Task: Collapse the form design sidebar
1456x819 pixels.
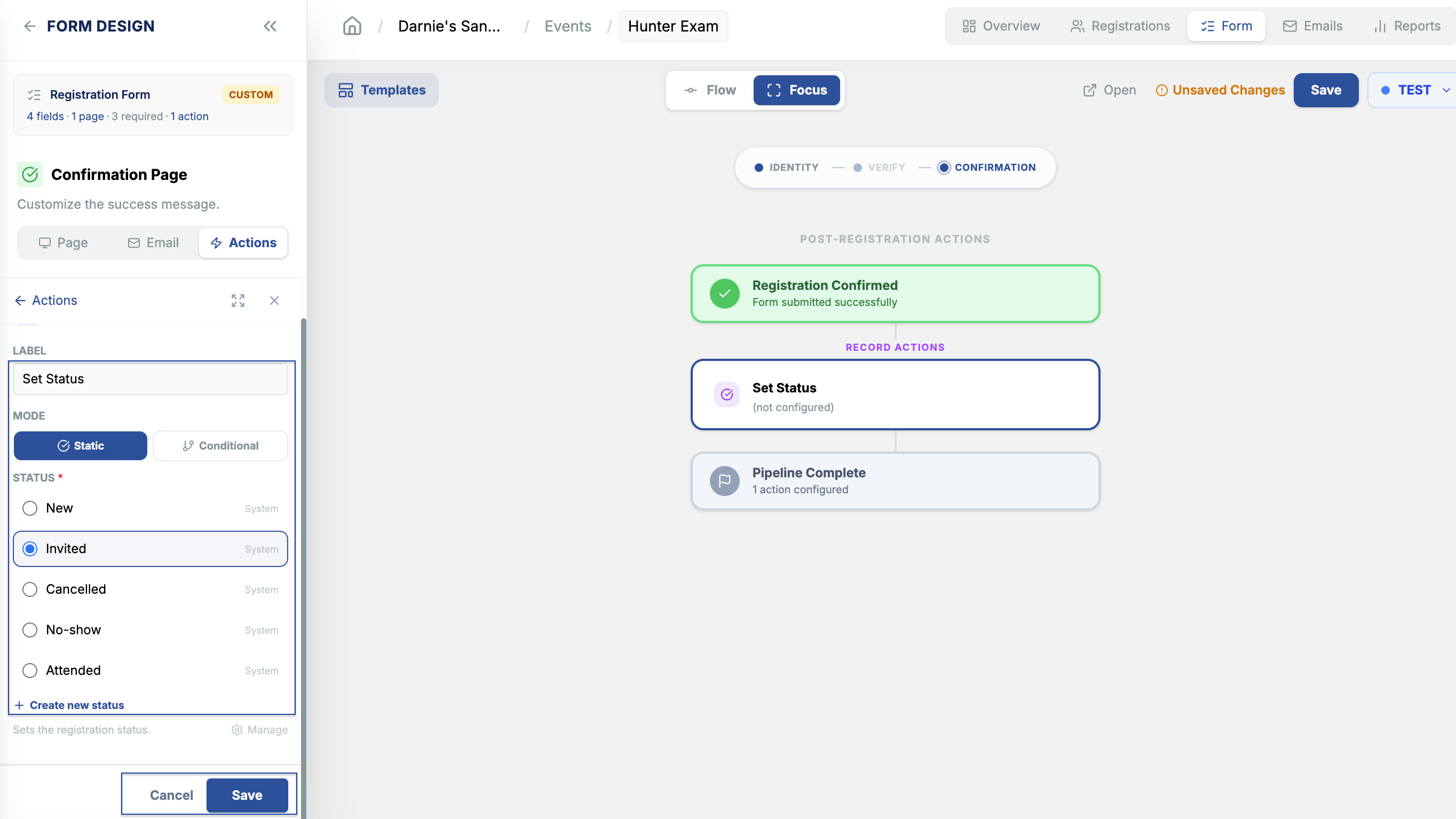Action: [x=270, y=26]
